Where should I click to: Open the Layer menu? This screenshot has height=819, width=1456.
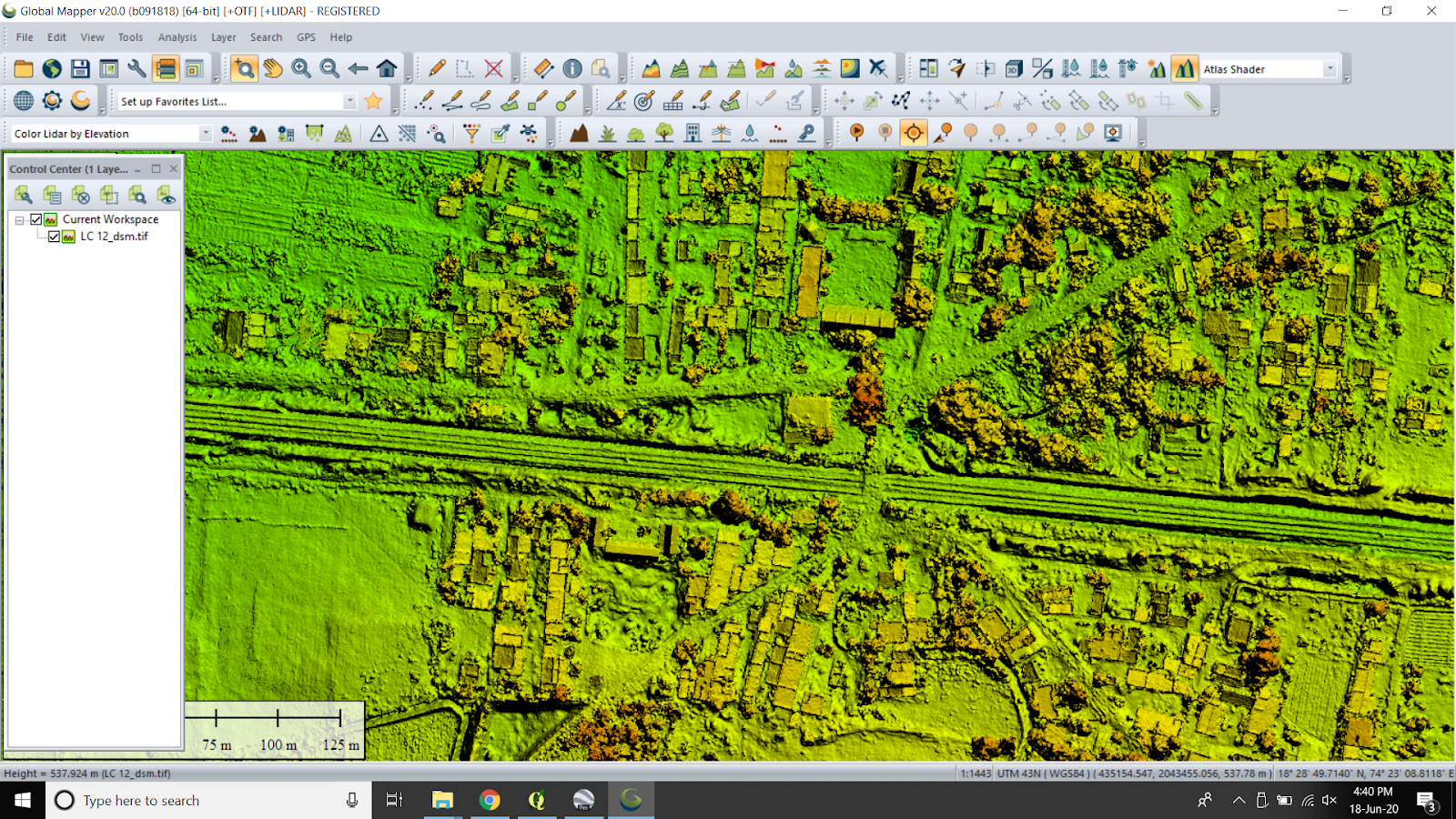click(x=224, y=37)
